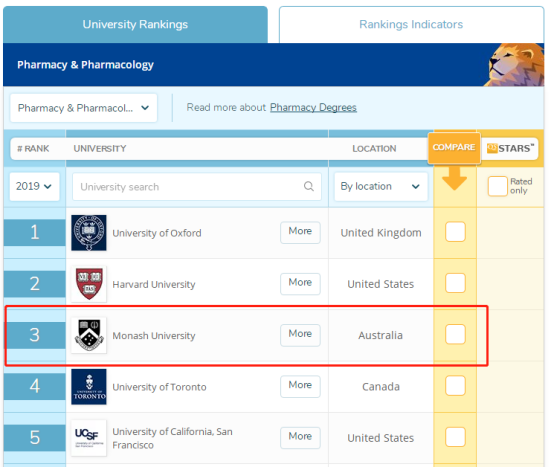The width and height of the screenshot is (554, 467).
Task: Enable the Rated only checkbox
Action: [497, 186]
